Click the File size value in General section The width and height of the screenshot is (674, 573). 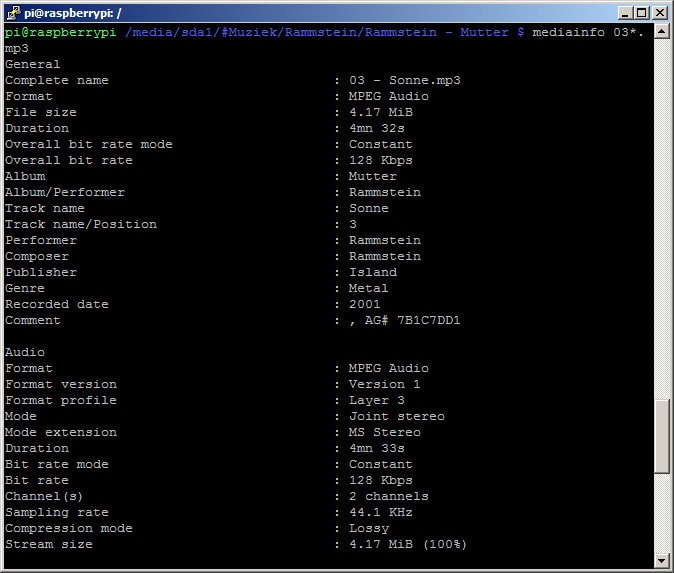pos(380,112)
